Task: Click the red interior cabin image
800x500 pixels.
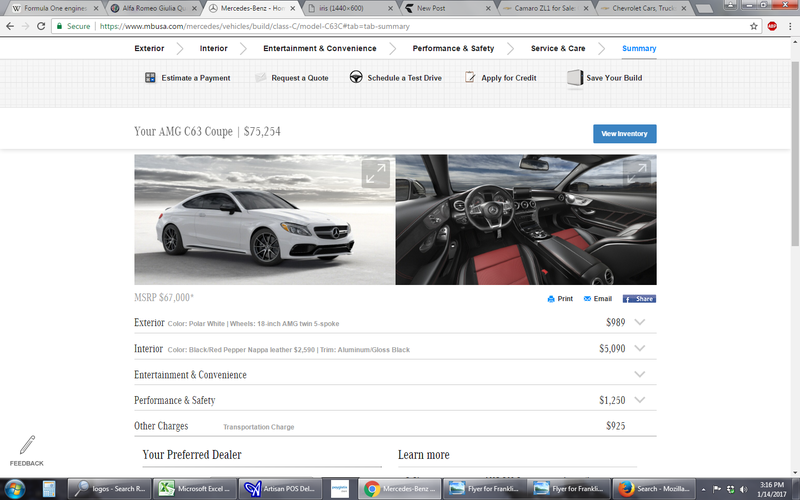Action: (526, 220)
